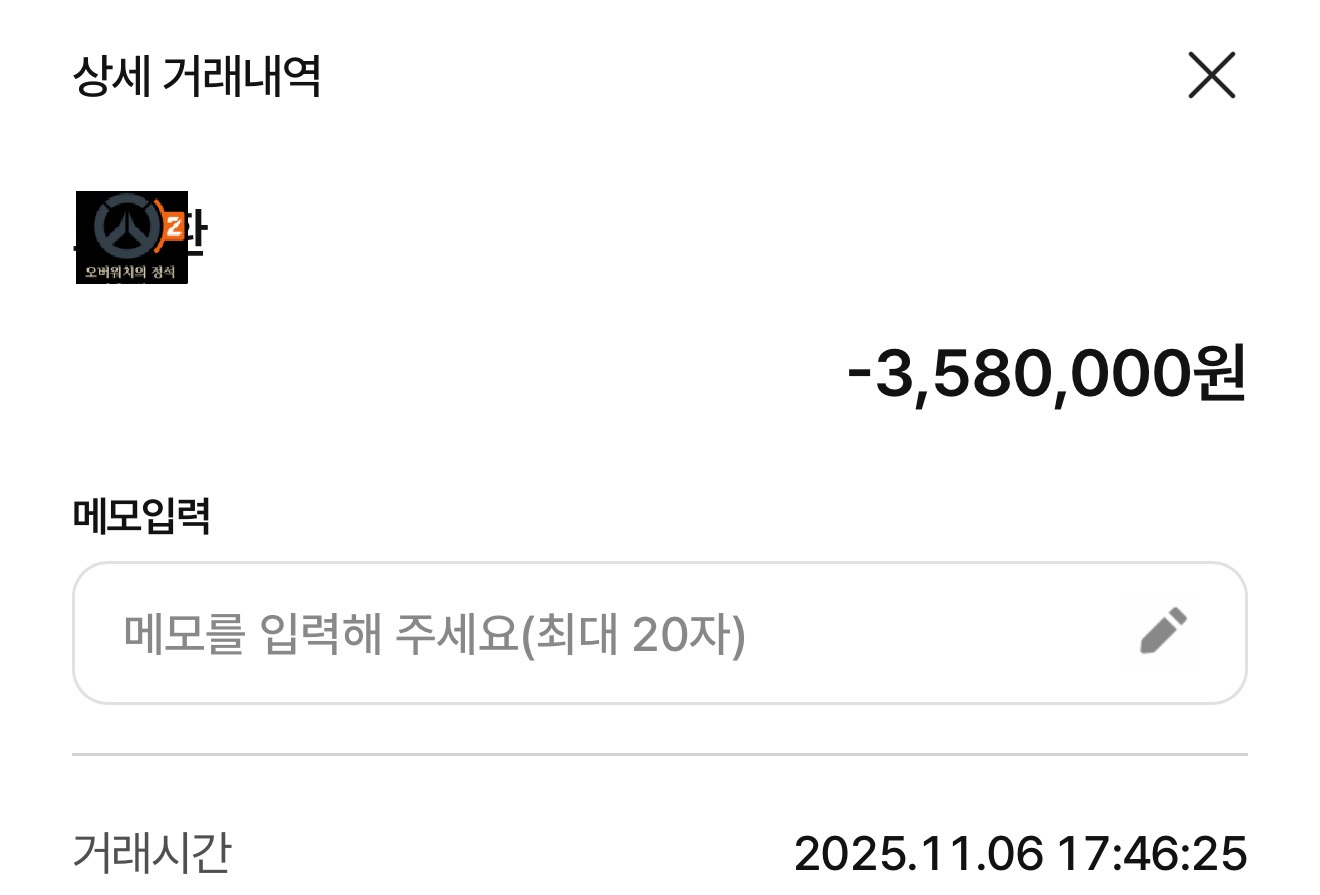Click the Overwatch 2 logo thumbnail

coord(131,237)
